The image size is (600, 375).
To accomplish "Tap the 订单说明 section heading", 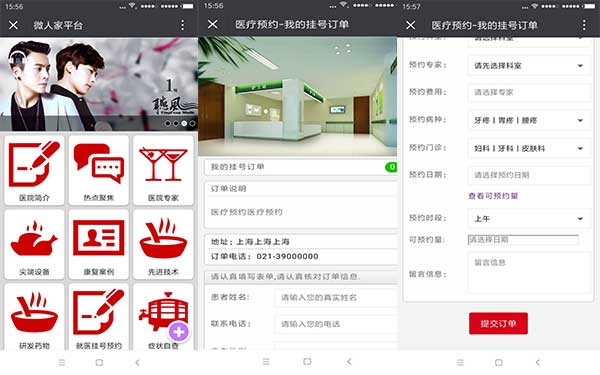I will click(228, 189).
